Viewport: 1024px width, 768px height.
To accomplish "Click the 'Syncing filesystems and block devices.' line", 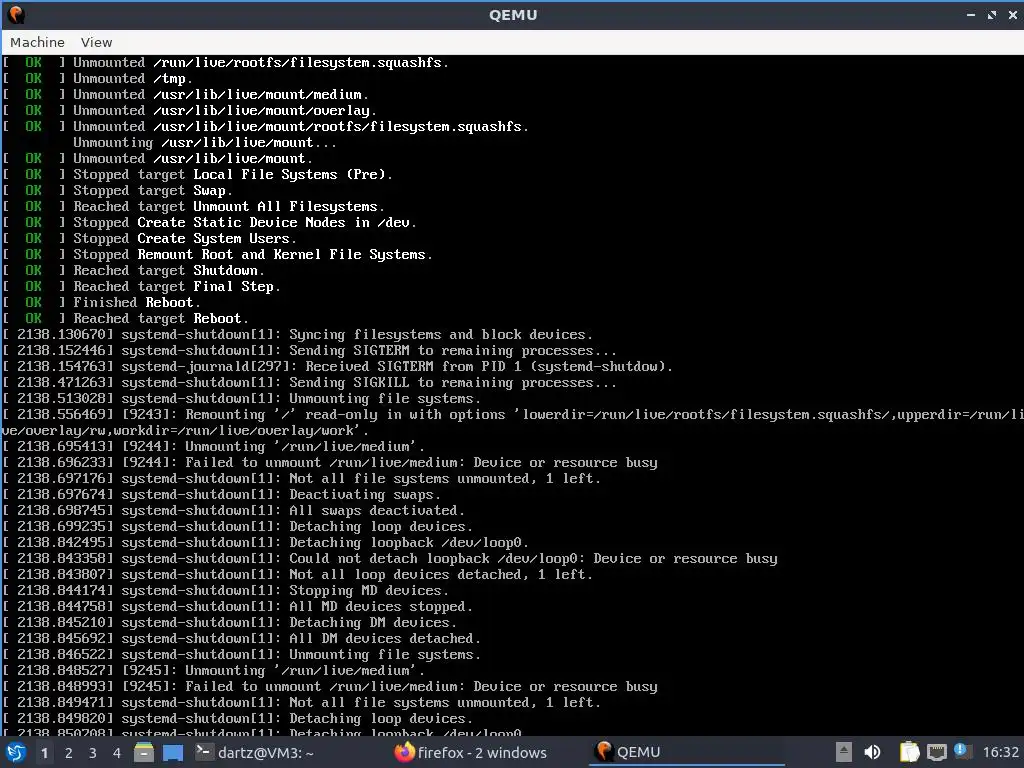I will [x=298, y=334].
